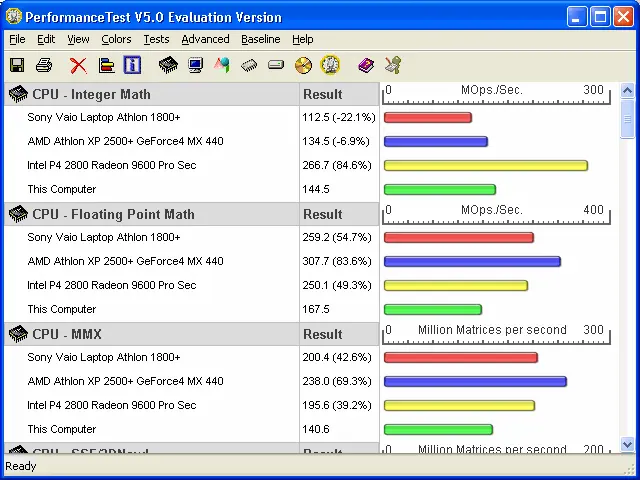Click the blue Floating Point bar for AMD Athlon

[472, 261]
